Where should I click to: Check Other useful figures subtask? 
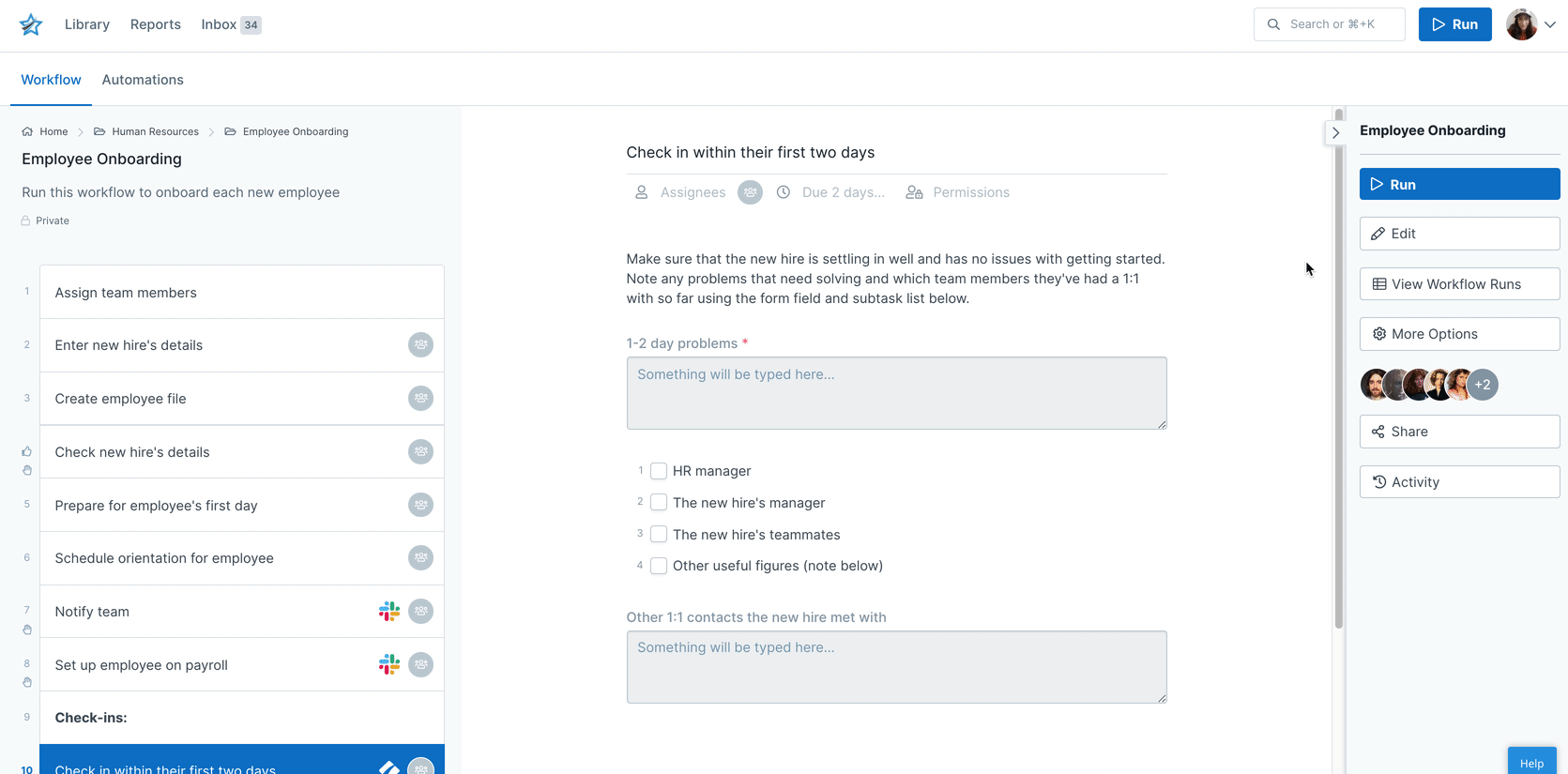point(659,566)
